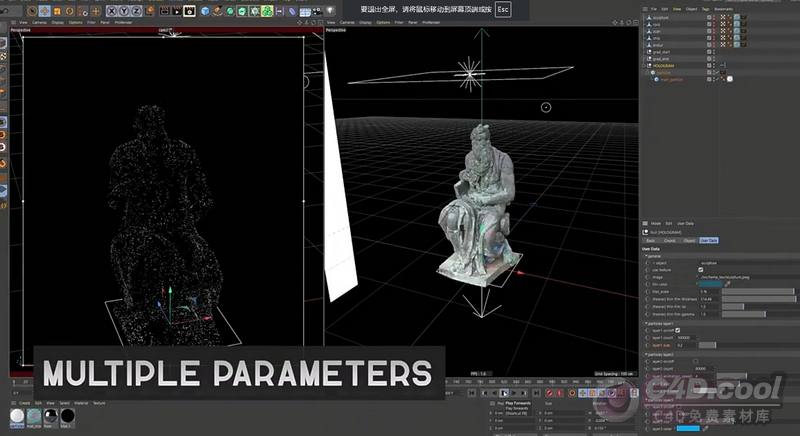Click the Camera object icon in the toolbar
This screenshot has height=436, width=800.
(x=317, y=11)
